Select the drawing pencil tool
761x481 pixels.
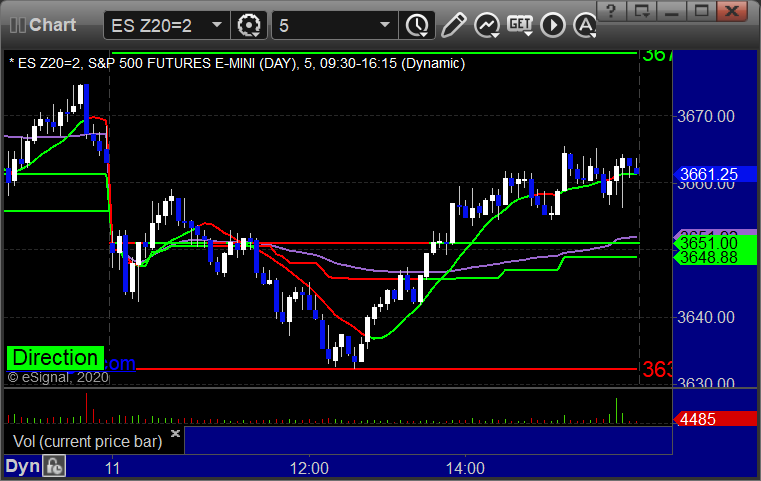453,25
